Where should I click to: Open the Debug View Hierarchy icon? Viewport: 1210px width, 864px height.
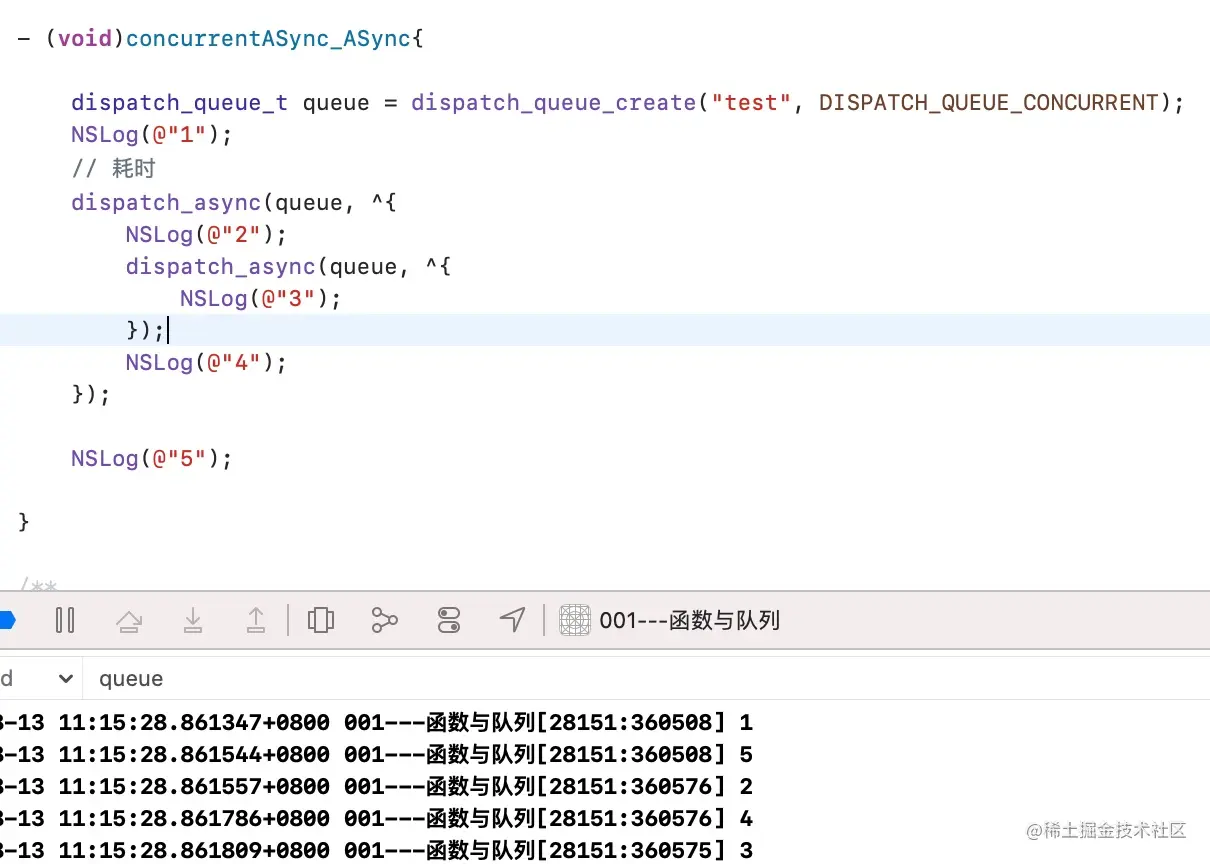click(321, 620)
